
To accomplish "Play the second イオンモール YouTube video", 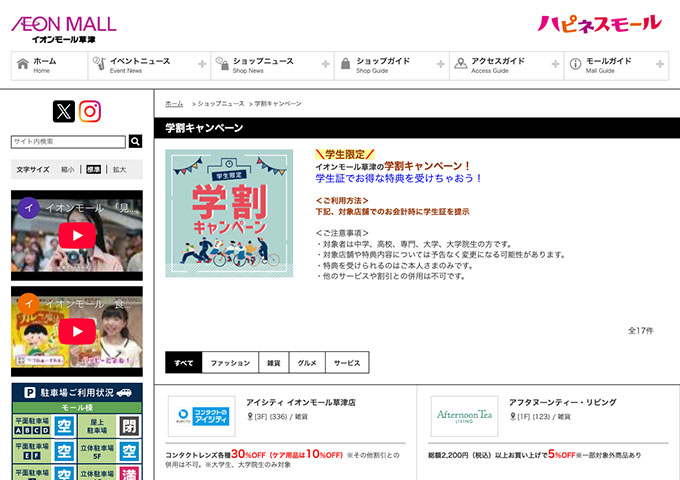I will 77,331.
